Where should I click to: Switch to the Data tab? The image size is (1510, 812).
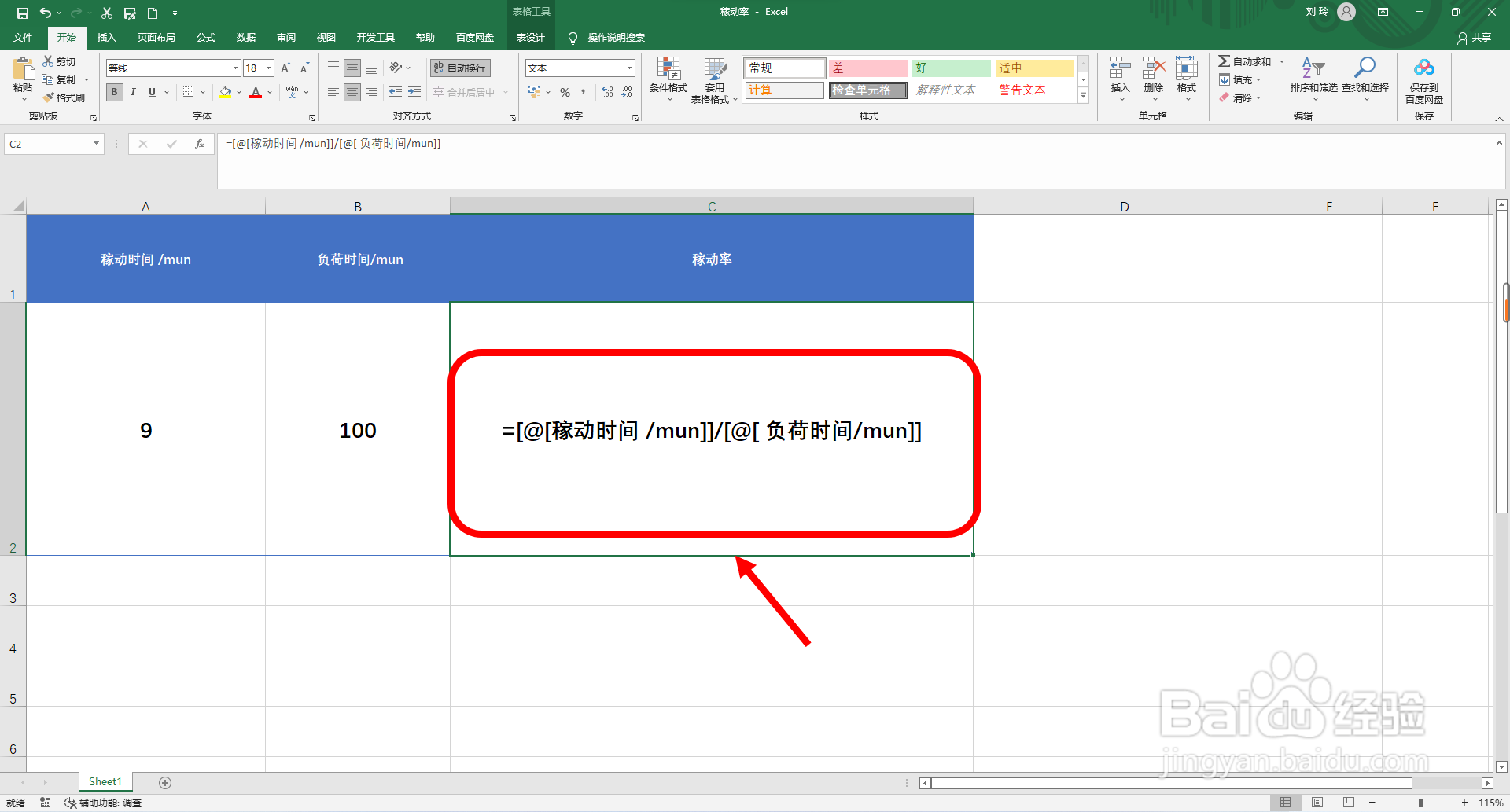pyautogui.click(x=246, y=38)
